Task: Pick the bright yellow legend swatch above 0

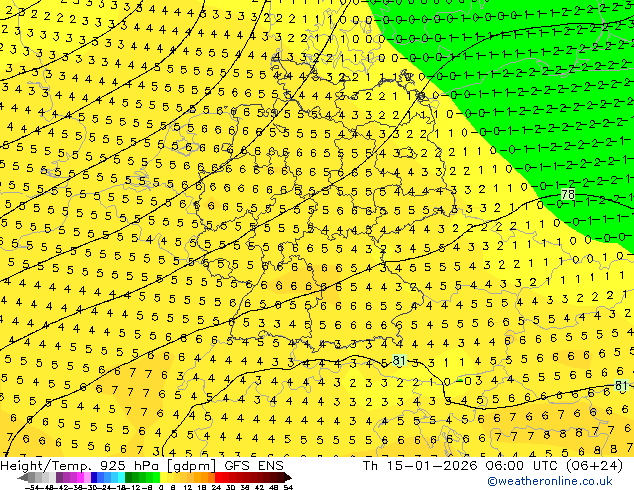Action: point(164,477)
